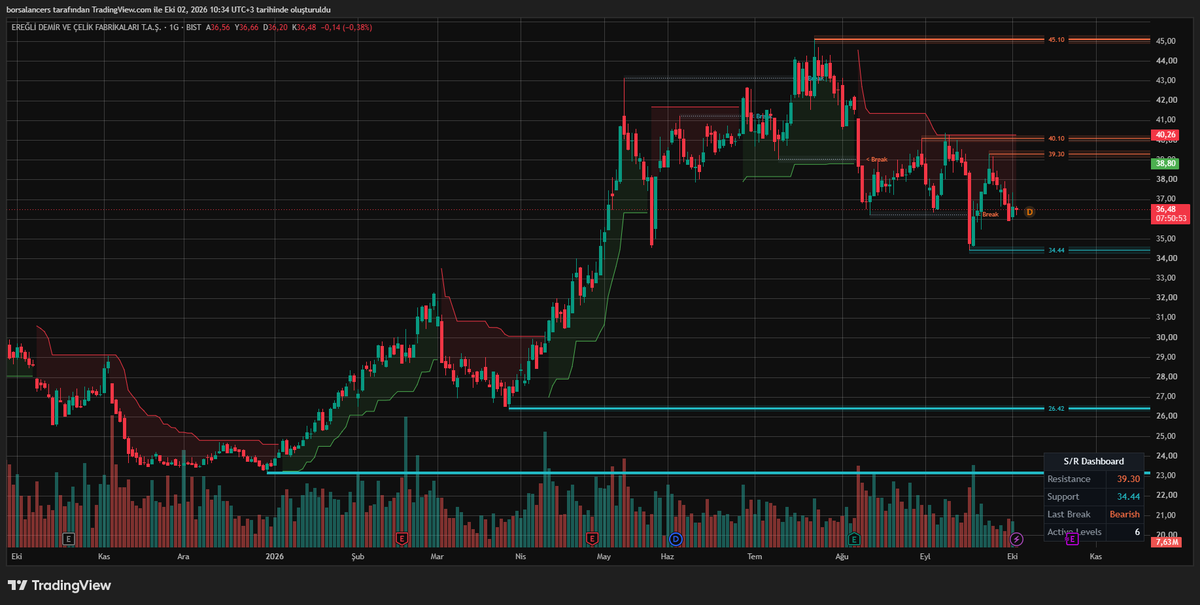Click the S/R Dashboard header

pos(1096,461)
